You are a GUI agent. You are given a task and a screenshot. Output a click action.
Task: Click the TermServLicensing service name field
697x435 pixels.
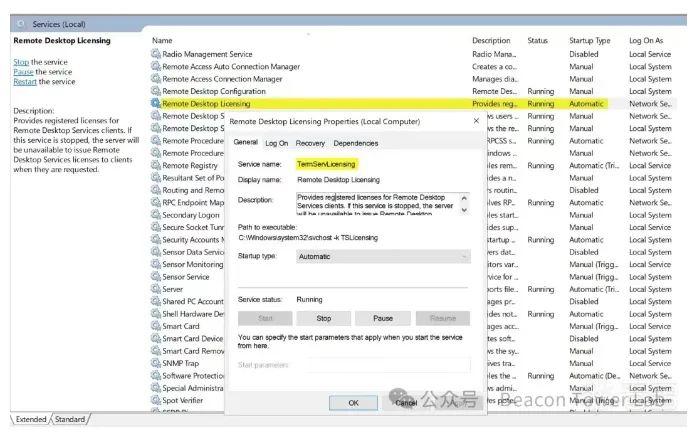click(327, 164)
